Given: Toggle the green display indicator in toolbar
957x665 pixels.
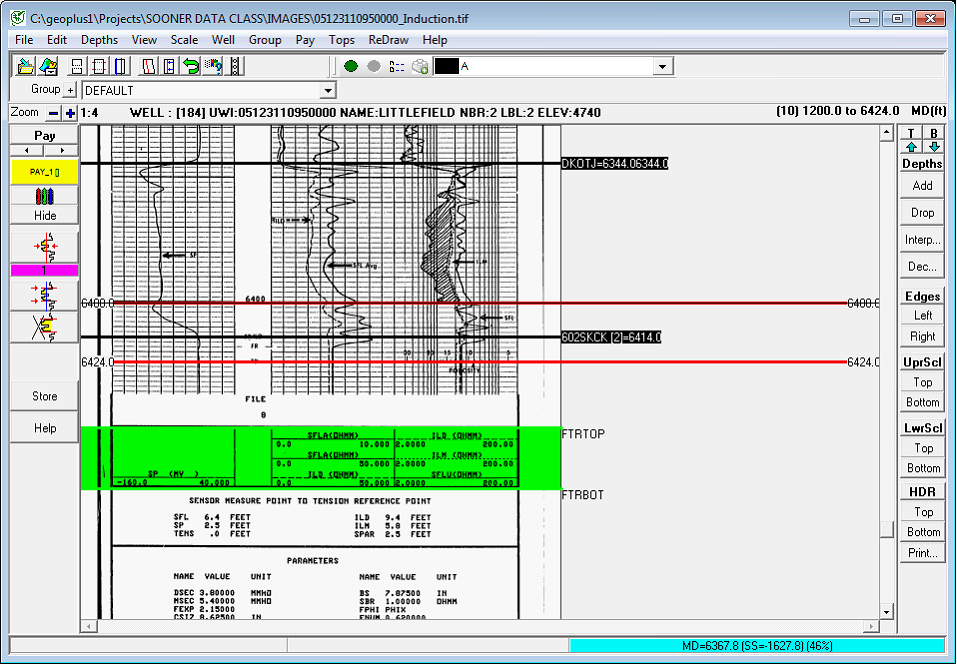Looking at the screenshot, I should click(x=349, y=66).
